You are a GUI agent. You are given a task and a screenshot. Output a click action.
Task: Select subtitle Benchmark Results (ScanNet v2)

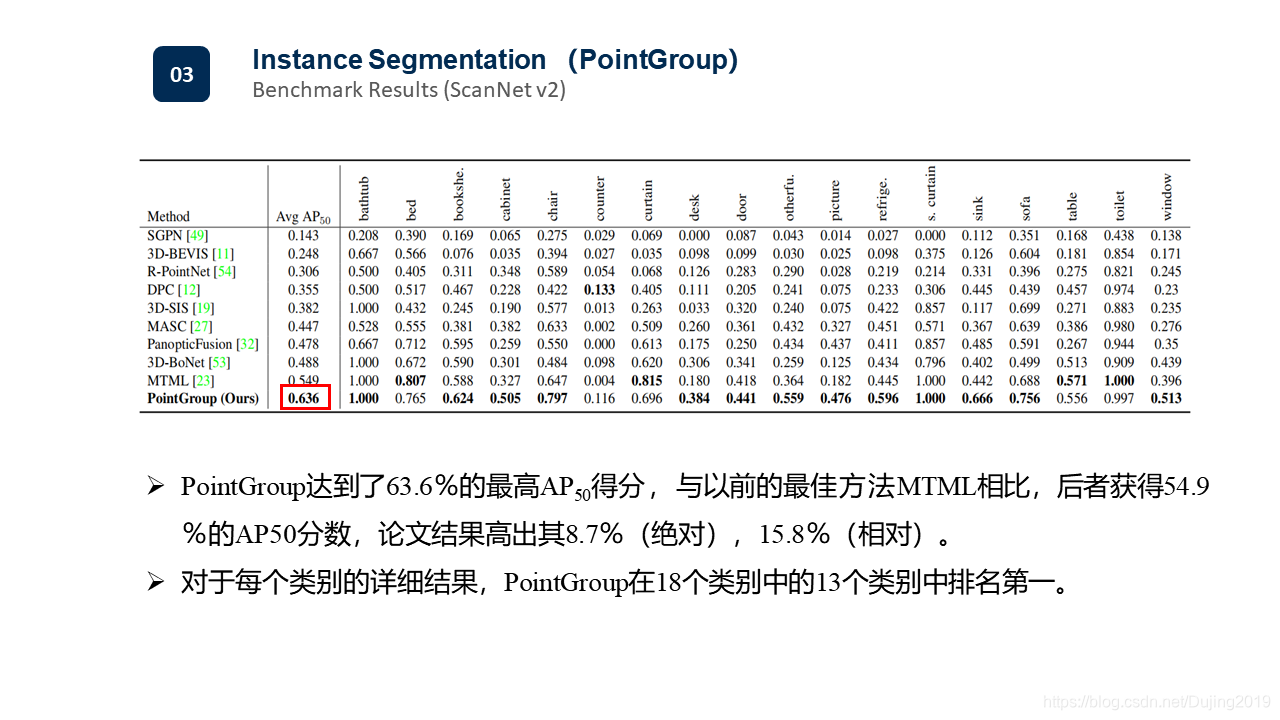point(409,90)
